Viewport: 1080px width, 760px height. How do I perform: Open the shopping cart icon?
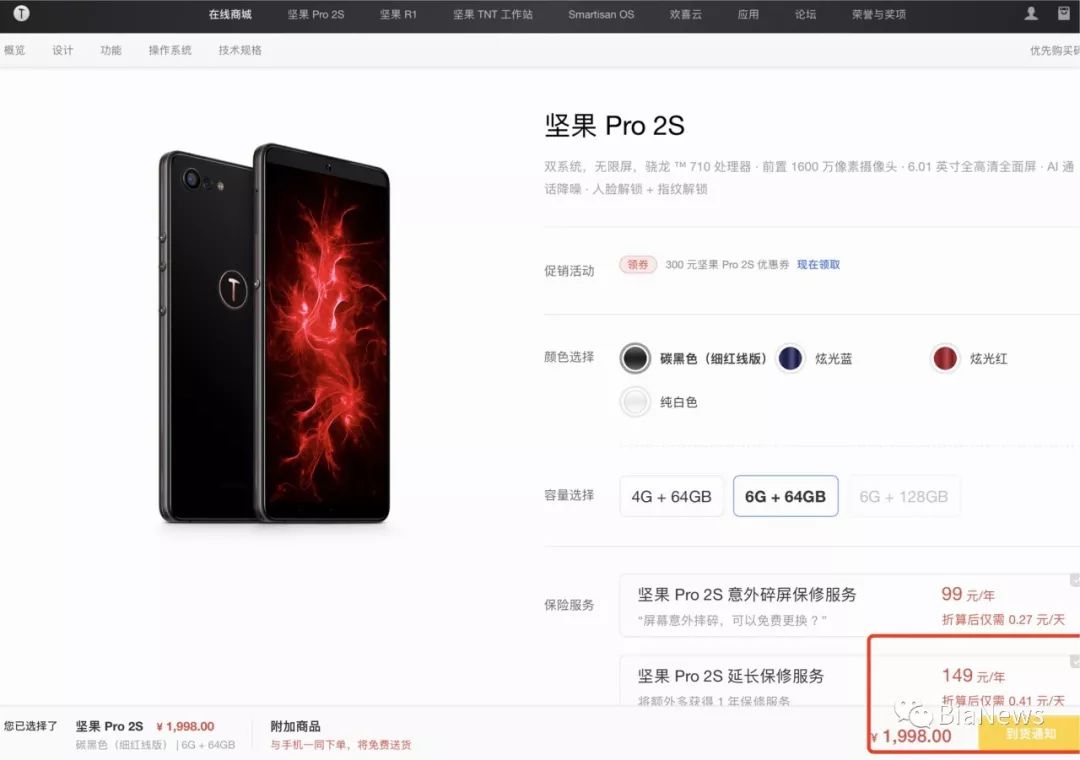1064,13
